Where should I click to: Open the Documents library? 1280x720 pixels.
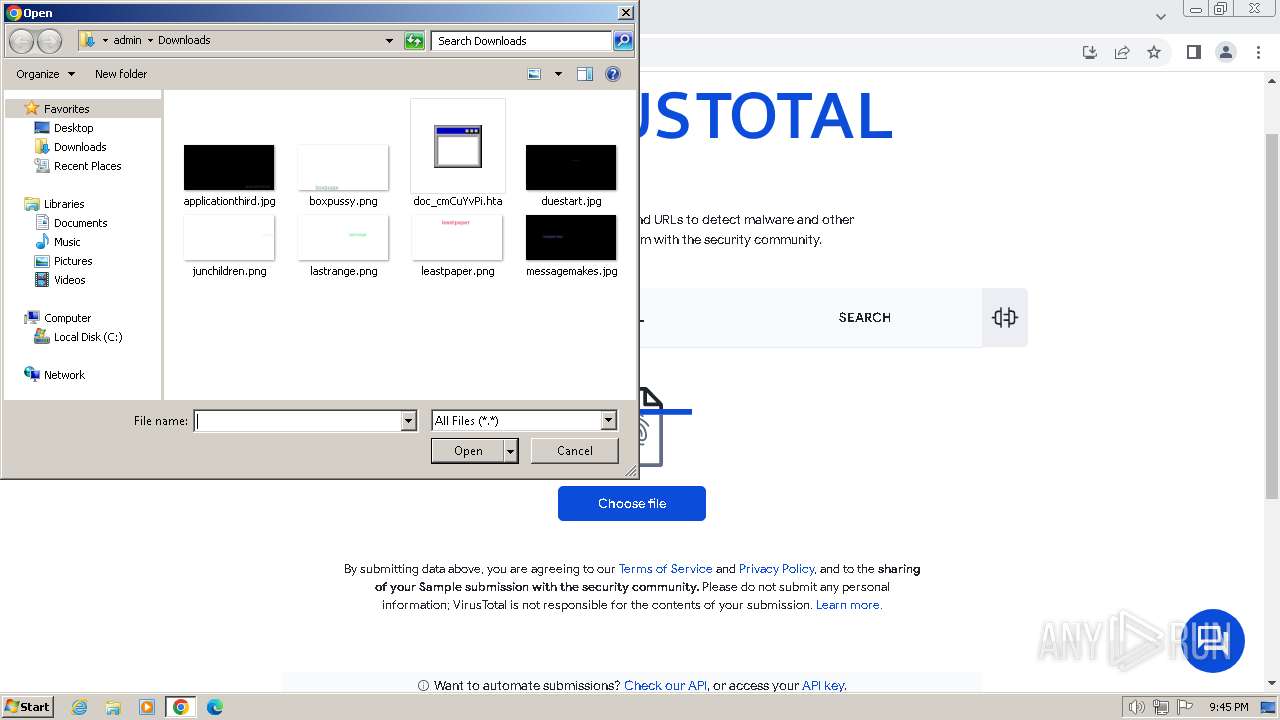point(80,223)
